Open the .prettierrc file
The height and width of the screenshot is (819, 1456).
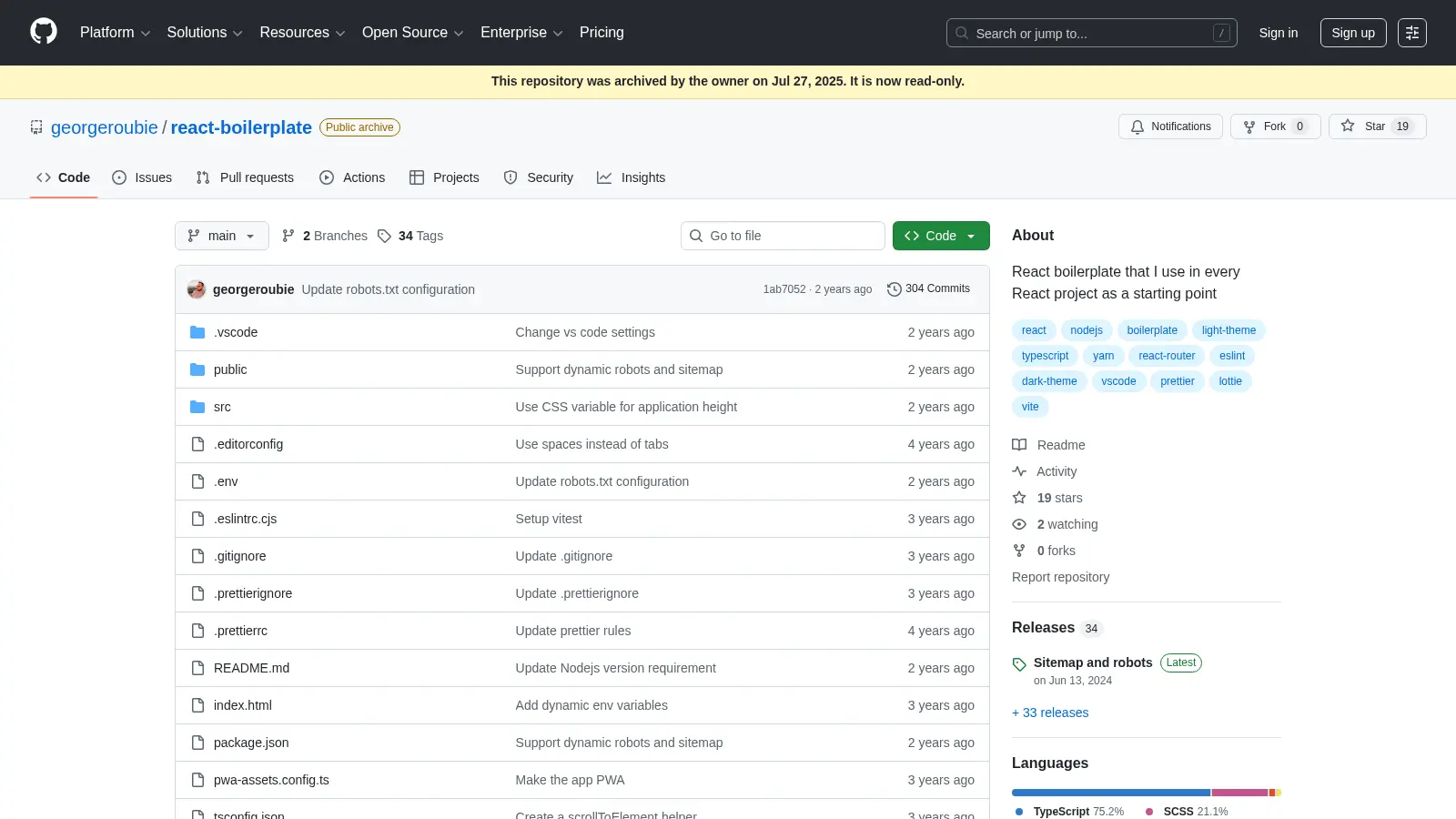240,631
